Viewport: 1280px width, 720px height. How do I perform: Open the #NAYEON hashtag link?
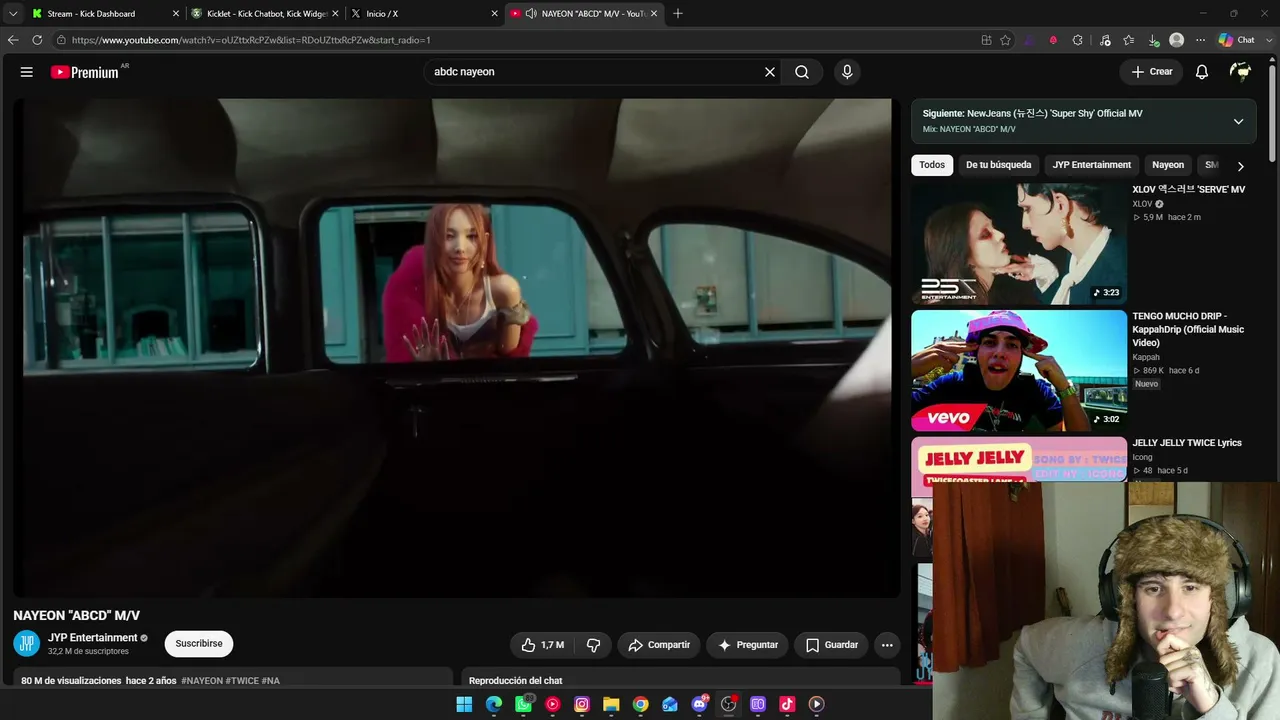coord(202,681)
